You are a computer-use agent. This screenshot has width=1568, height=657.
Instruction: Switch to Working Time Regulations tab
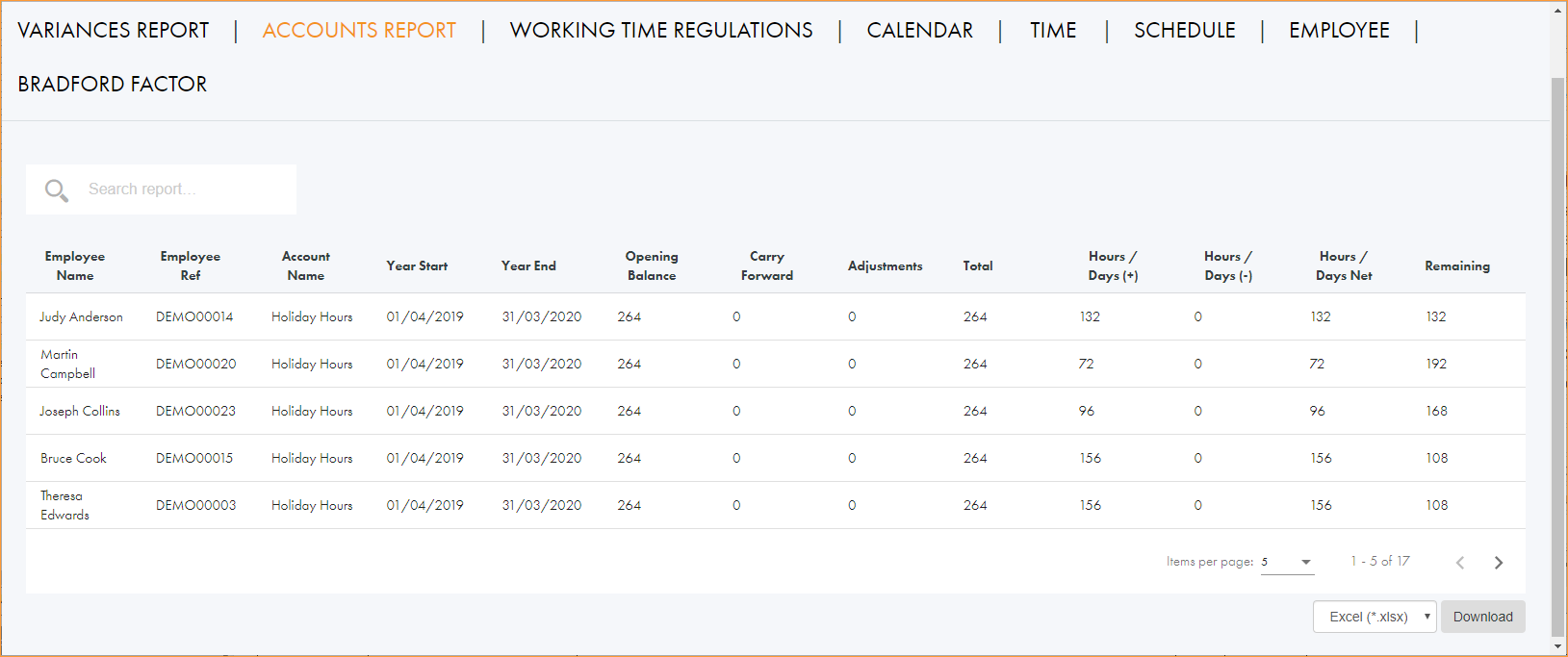click(x=661, y=31)
